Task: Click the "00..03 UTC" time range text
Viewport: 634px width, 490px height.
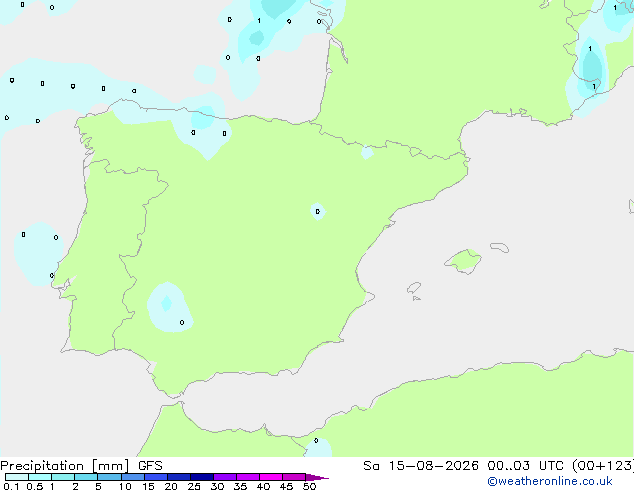Action: pyautogui.click(x=524, y=466)
